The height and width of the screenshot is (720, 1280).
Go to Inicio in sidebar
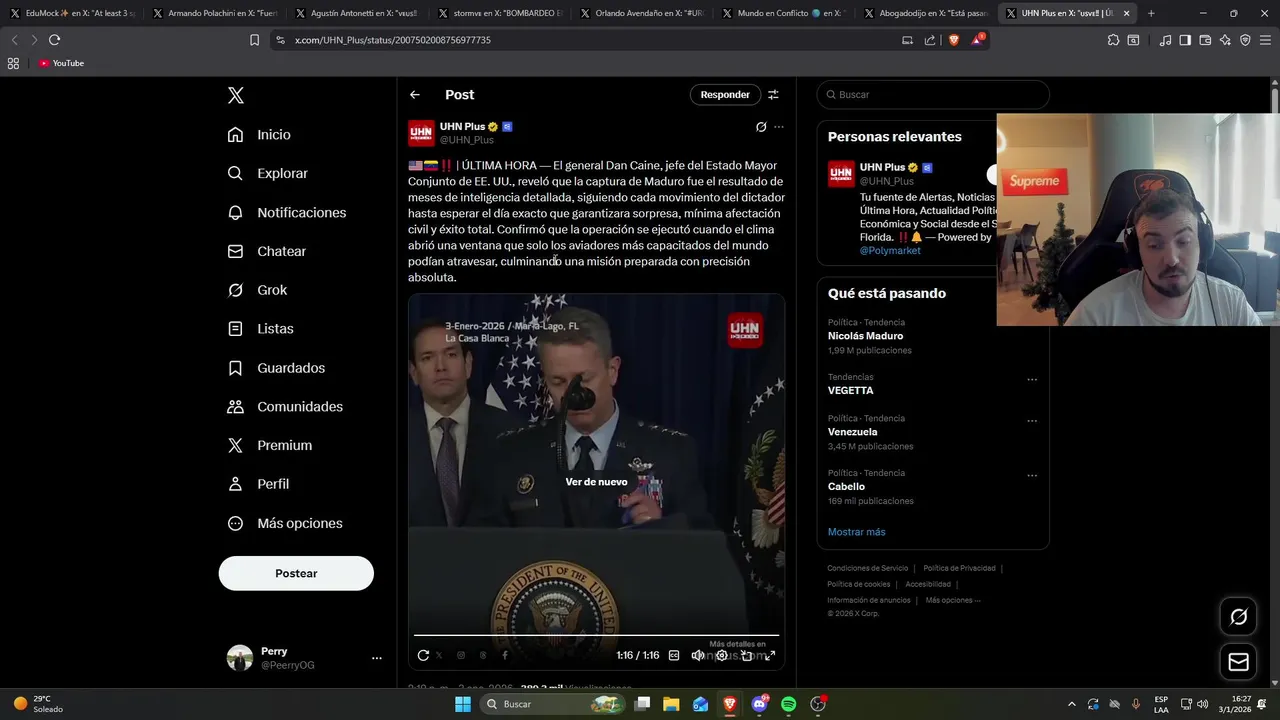pos(259,134)
